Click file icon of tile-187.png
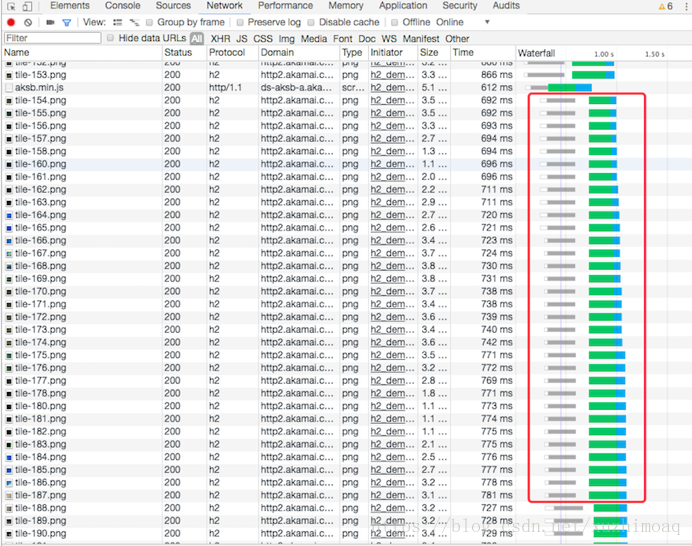This screenshot has height=546, width=692. (x=9, y=496)
